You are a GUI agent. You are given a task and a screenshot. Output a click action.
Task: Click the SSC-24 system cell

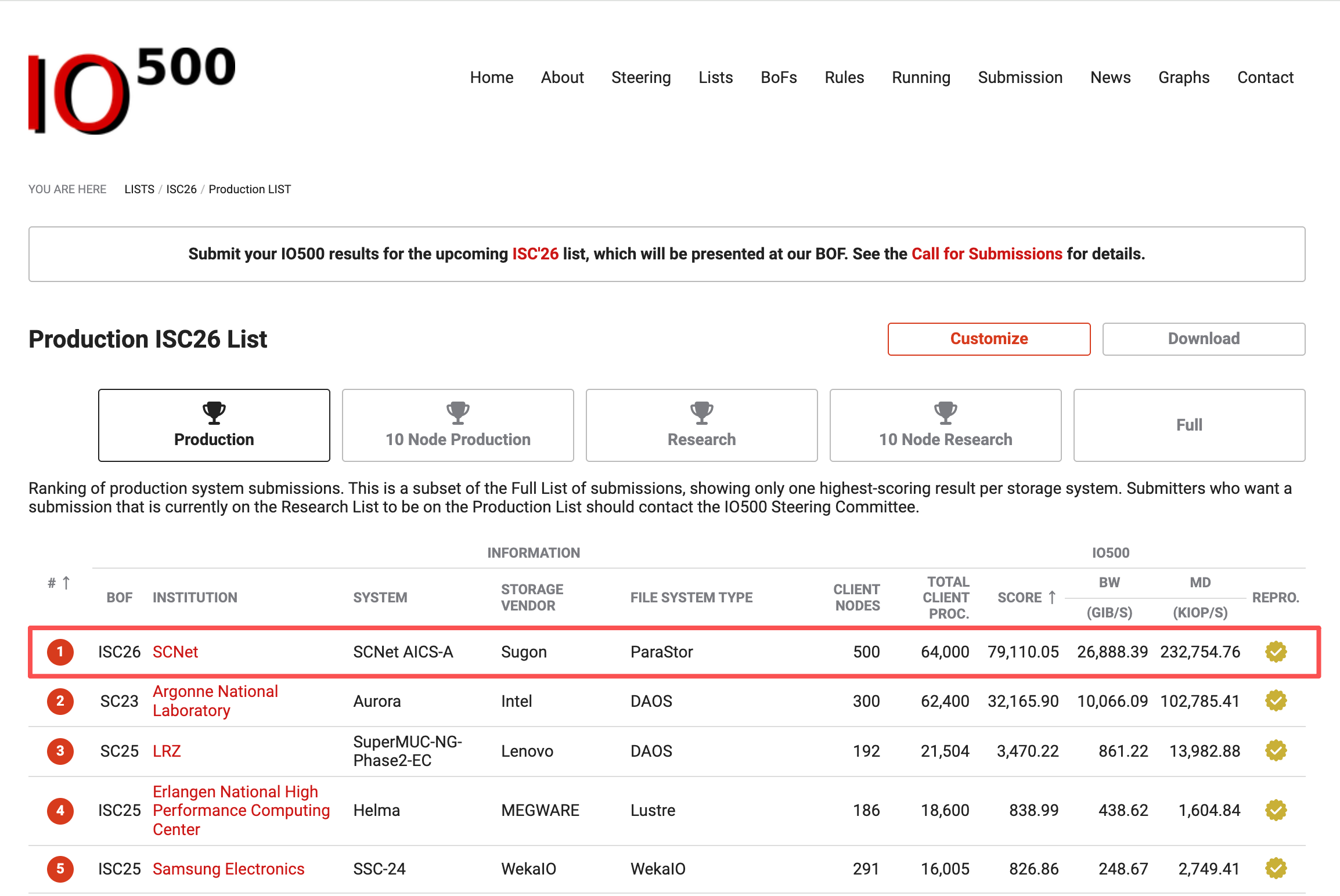pos(379,869)
